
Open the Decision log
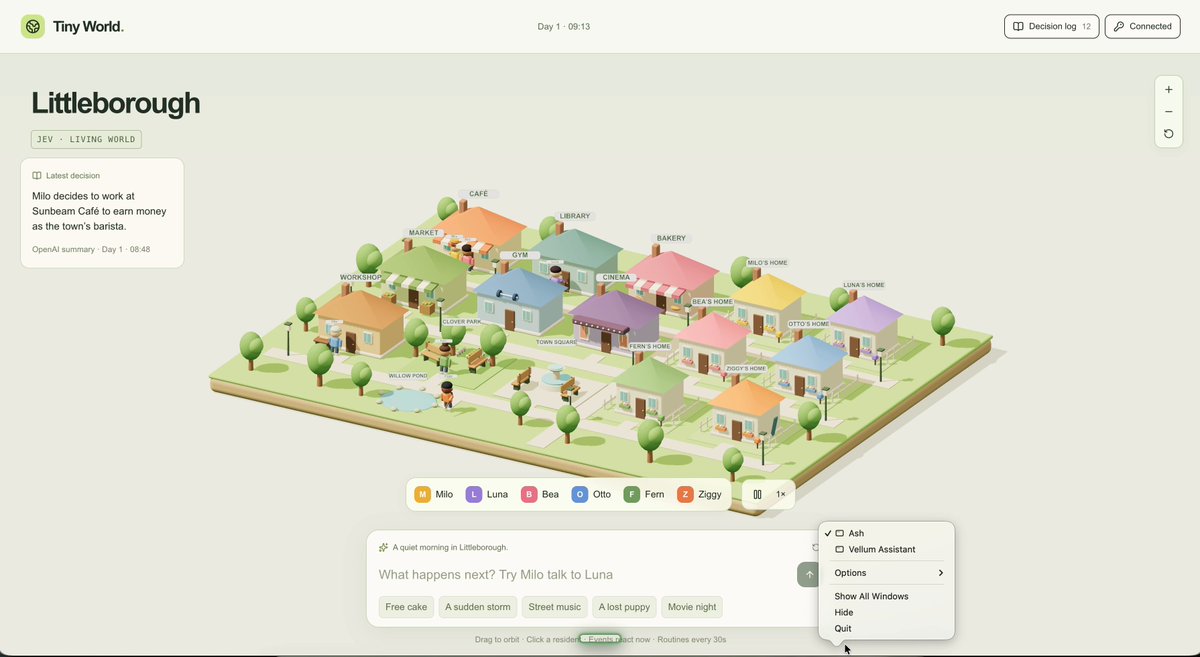(1051, 27)
